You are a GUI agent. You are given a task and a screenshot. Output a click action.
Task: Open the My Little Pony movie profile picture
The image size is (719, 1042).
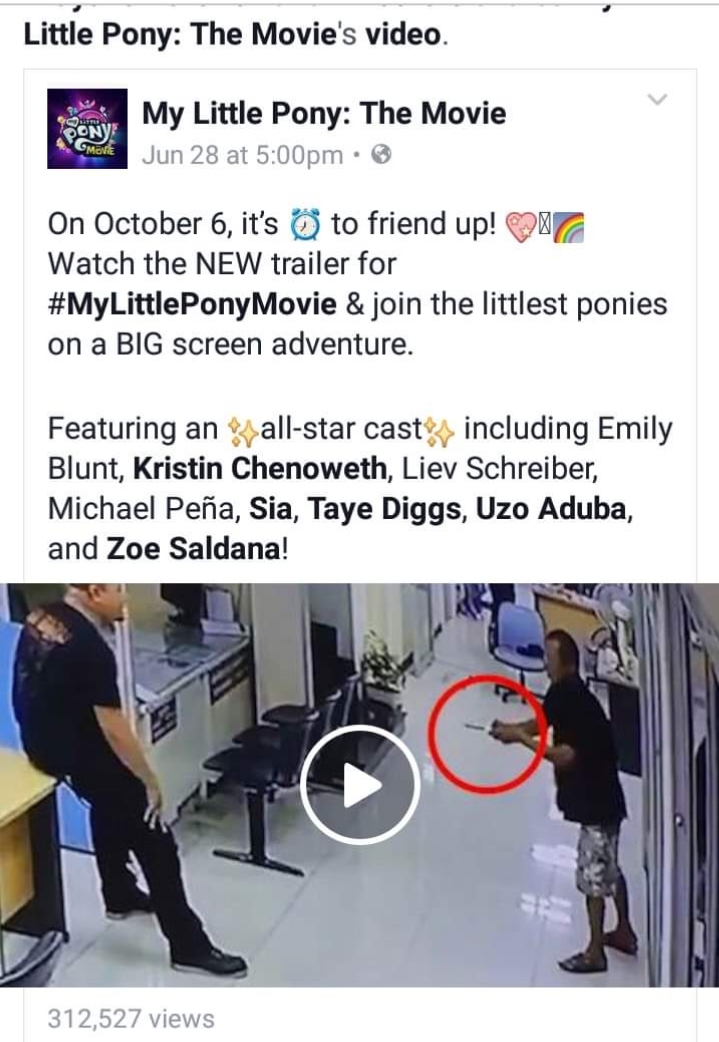click(87, 128)
